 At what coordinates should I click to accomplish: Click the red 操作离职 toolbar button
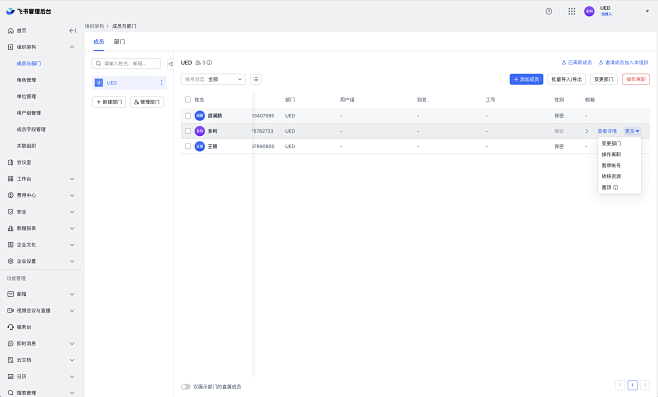[x=636, y=79]
